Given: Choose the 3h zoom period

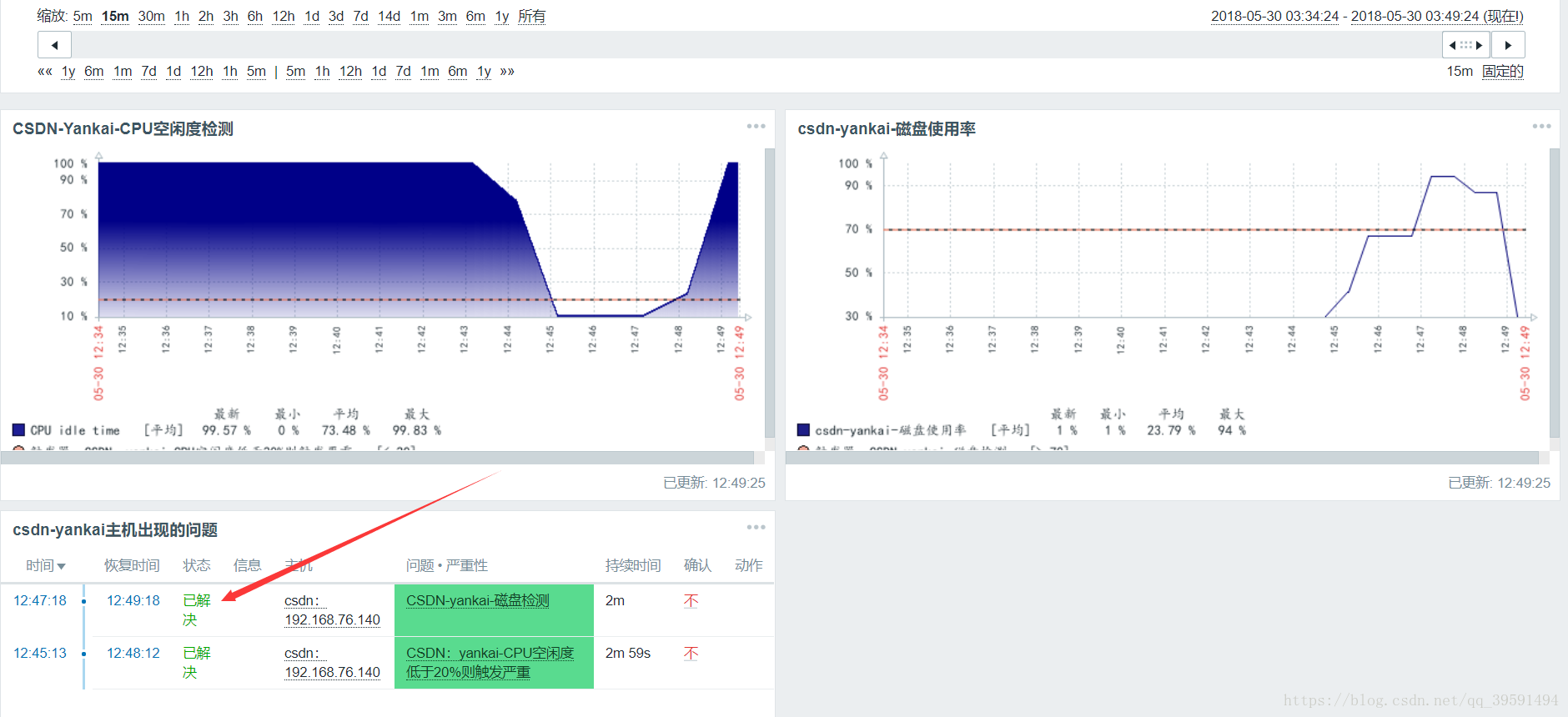Looking at the screenshot, I should point(230,17).
